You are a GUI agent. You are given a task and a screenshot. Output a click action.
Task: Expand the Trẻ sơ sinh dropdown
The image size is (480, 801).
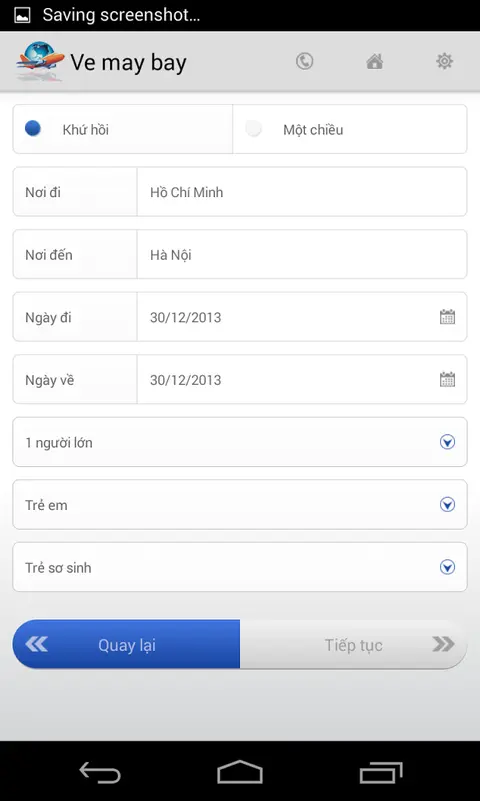click(240, 567)
